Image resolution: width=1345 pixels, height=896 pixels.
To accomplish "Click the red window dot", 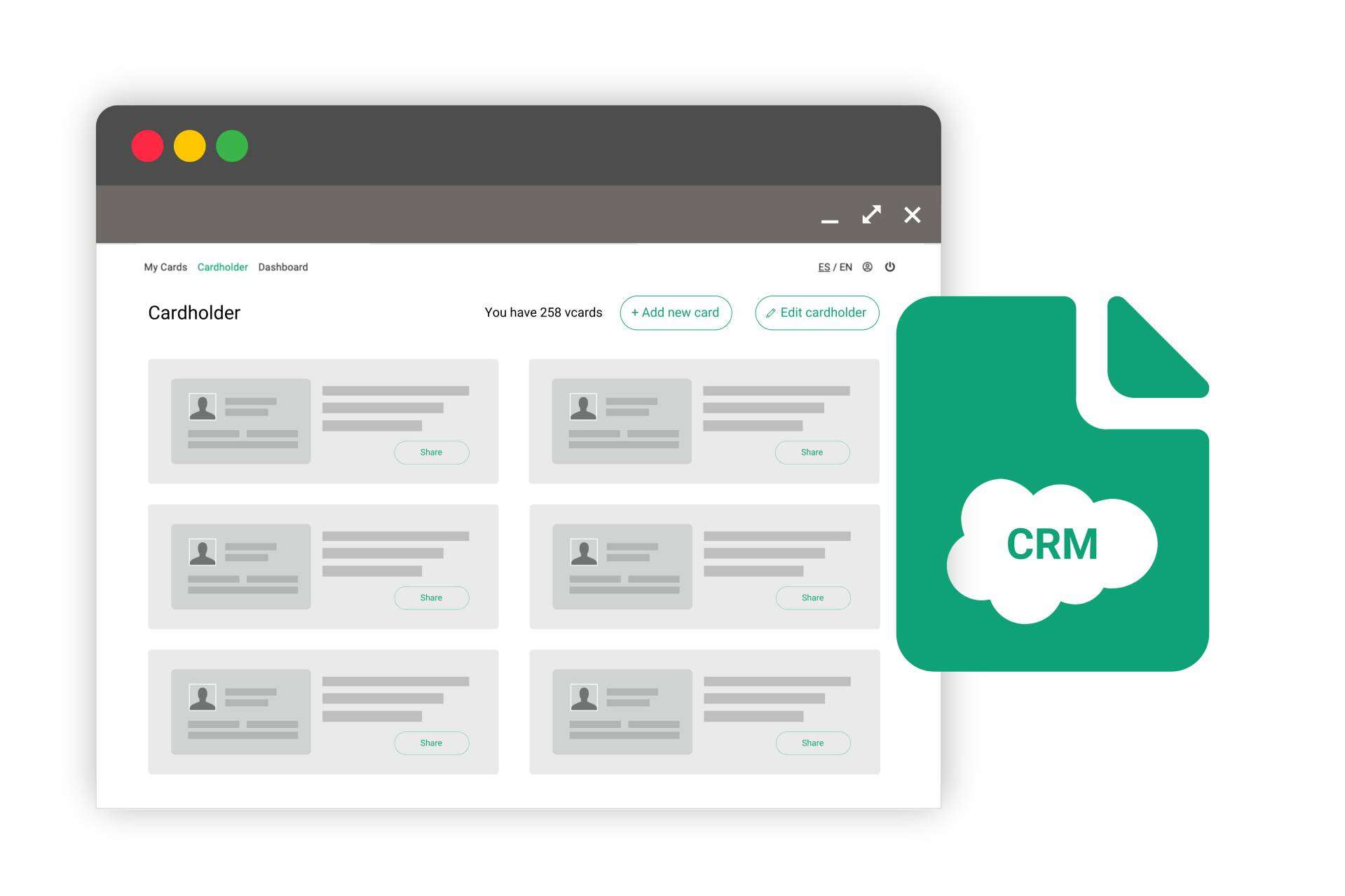I will point(147,146).
